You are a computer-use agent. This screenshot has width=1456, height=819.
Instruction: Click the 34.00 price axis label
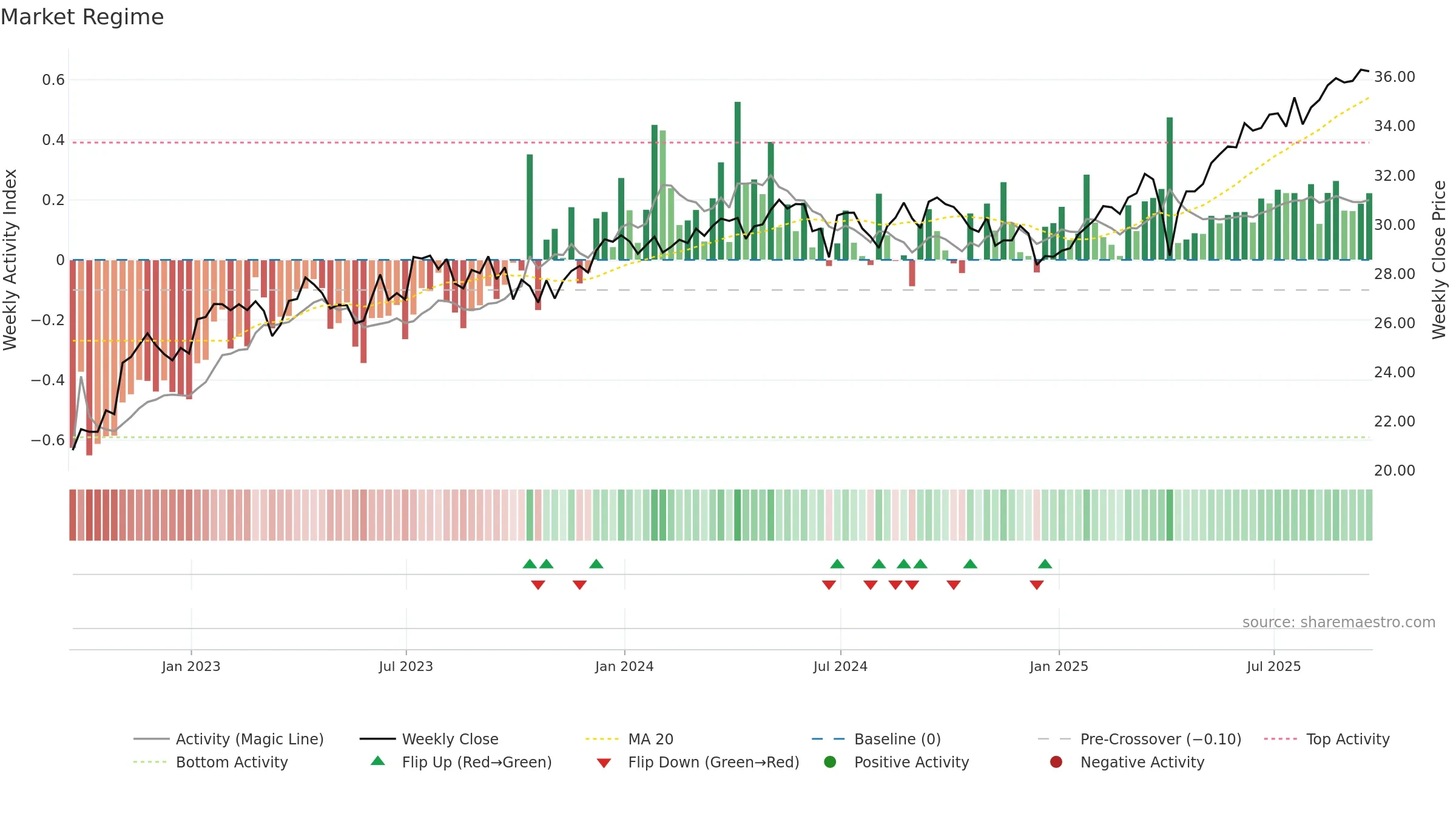click(x=1395, y=126)
